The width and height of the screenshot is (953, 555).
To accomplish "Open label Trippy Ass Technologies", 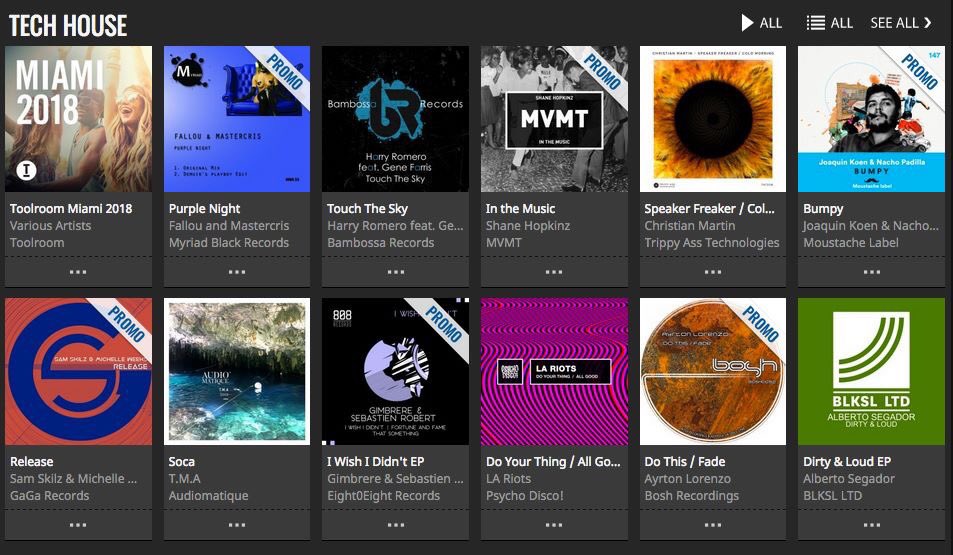I will coord(712,243).
